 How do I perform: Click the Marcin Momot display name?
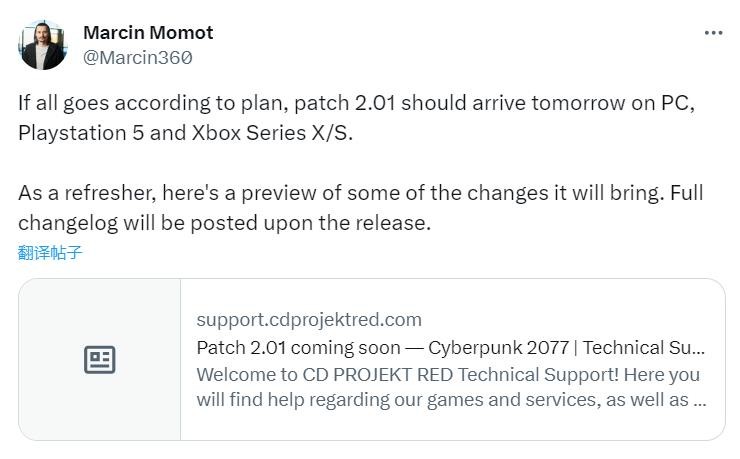coord(148,32)
